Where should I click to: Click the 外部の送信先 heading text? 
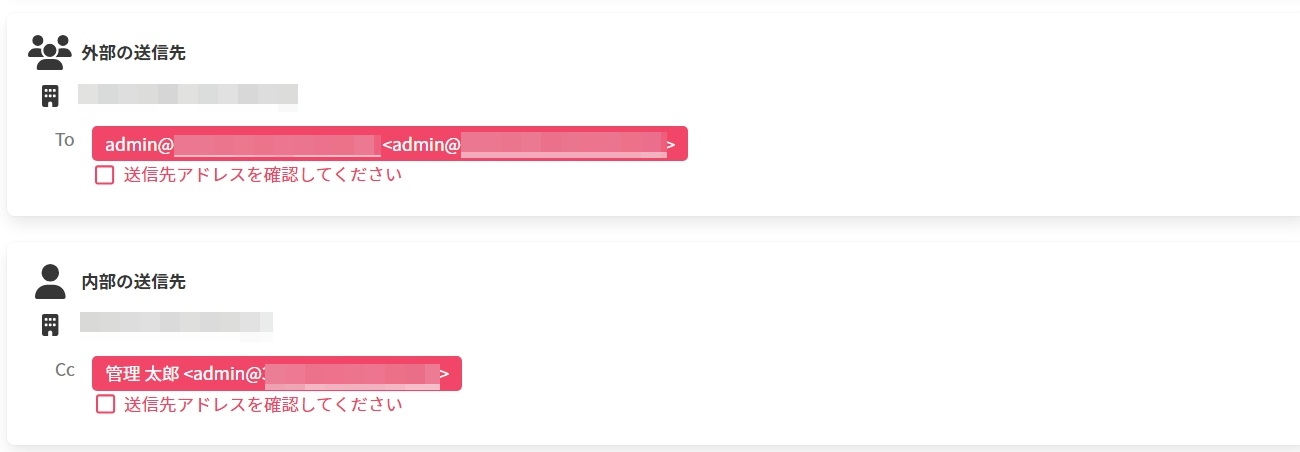pyautogui.click(x=133, y=53)
